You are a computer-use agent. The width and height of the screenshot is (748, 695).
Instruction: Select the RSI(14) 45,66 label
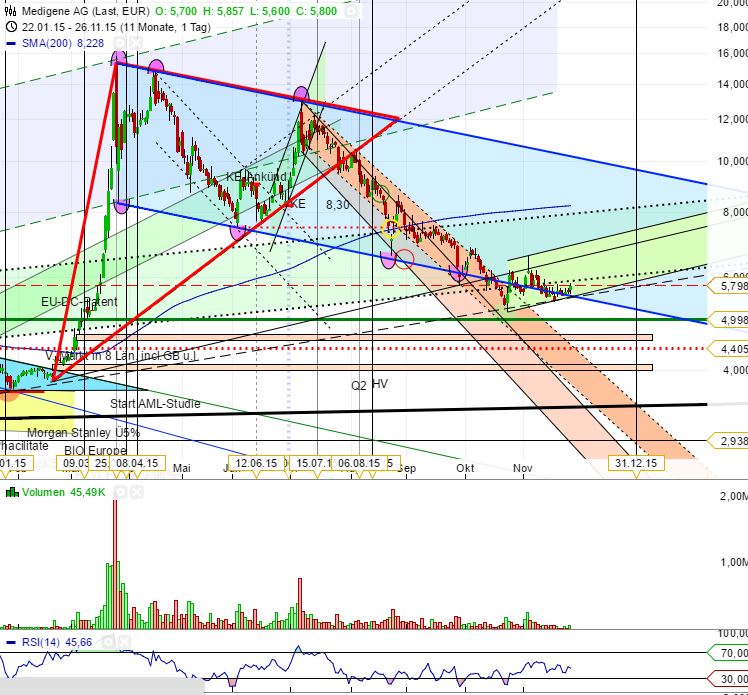click(x=57, y=643)
